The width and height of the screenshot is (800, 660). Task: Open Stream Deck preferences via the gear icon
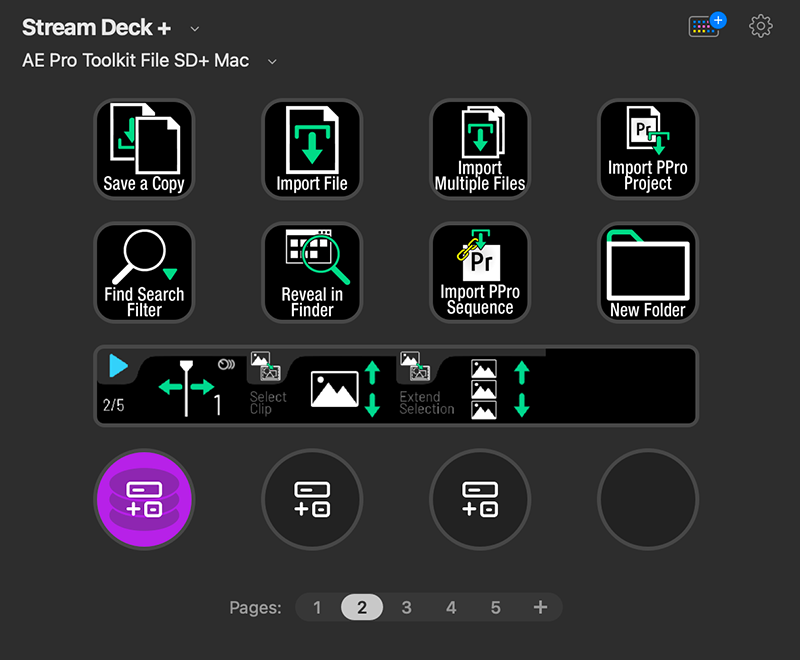(760, 26)
